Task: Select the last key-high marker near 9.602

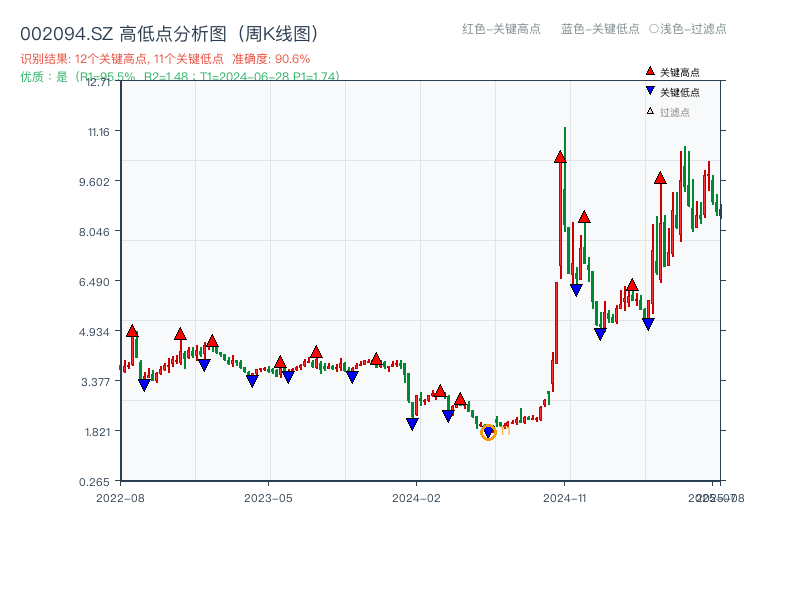Action: 660,178
